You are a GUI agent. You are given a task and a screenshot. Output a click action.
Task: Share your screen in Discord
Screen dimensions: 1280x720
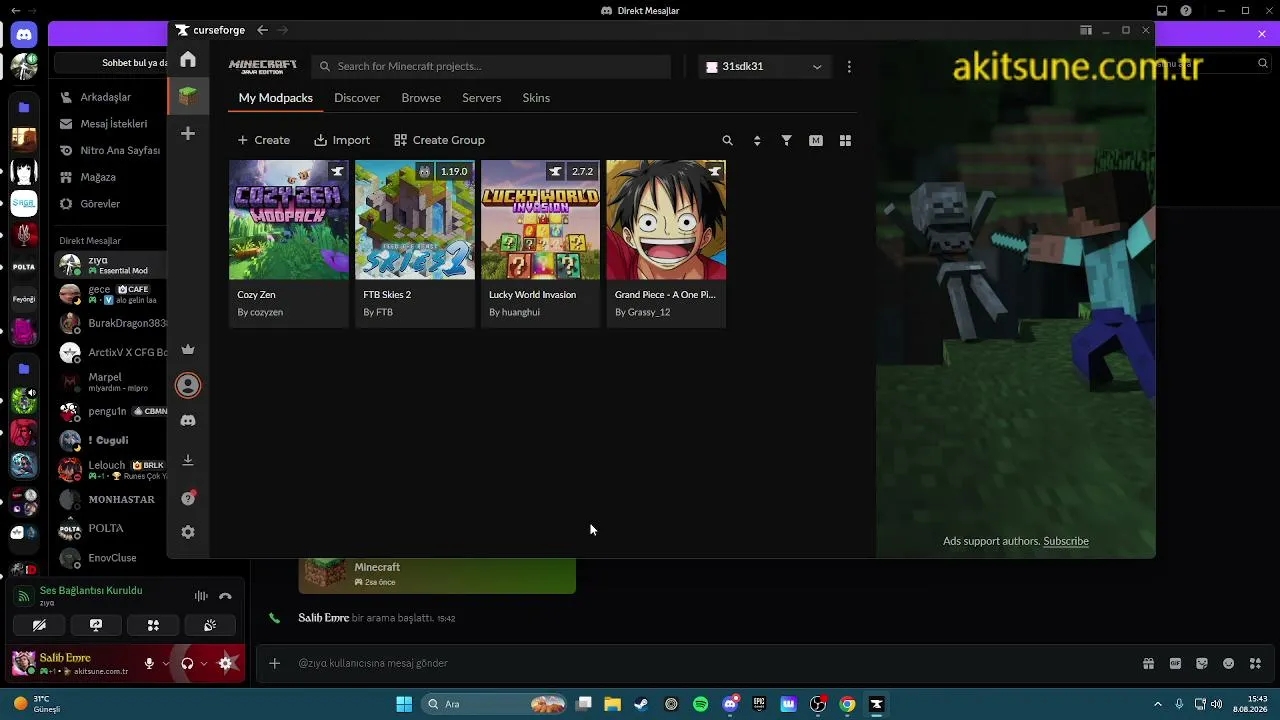click(x=96, y=625)
